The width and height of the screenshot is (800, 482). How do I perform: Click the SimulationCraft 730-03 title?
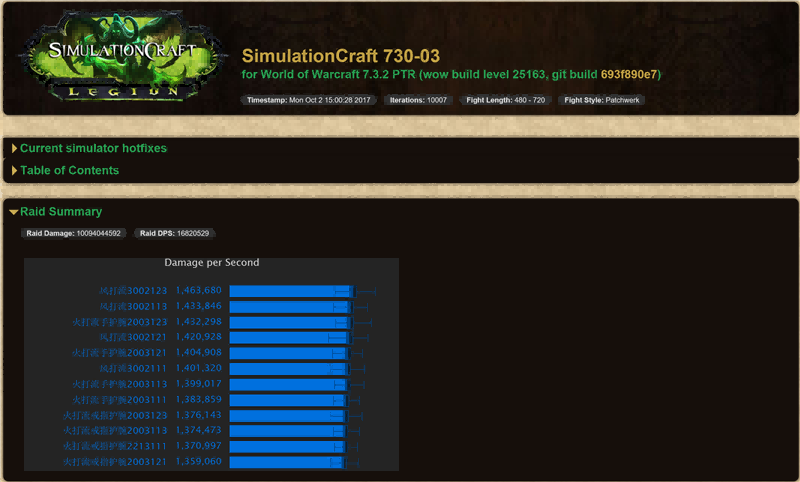(x=340, y=56)
